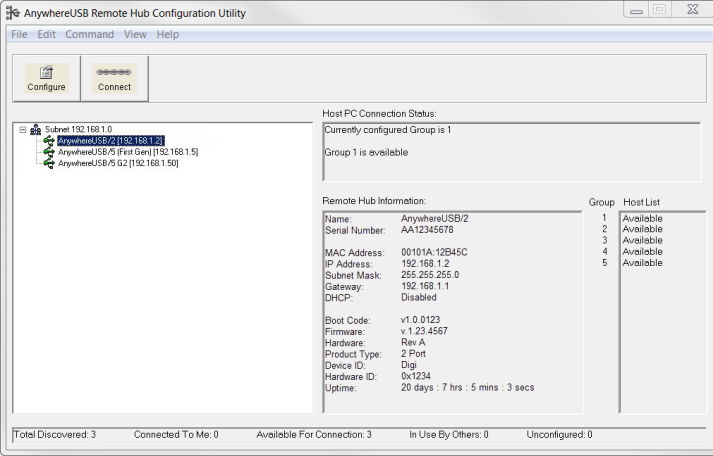The width and height of the screenshot is (713, 456).
Task: Select Group 5 Available host list entry
Action: point(642,263)
